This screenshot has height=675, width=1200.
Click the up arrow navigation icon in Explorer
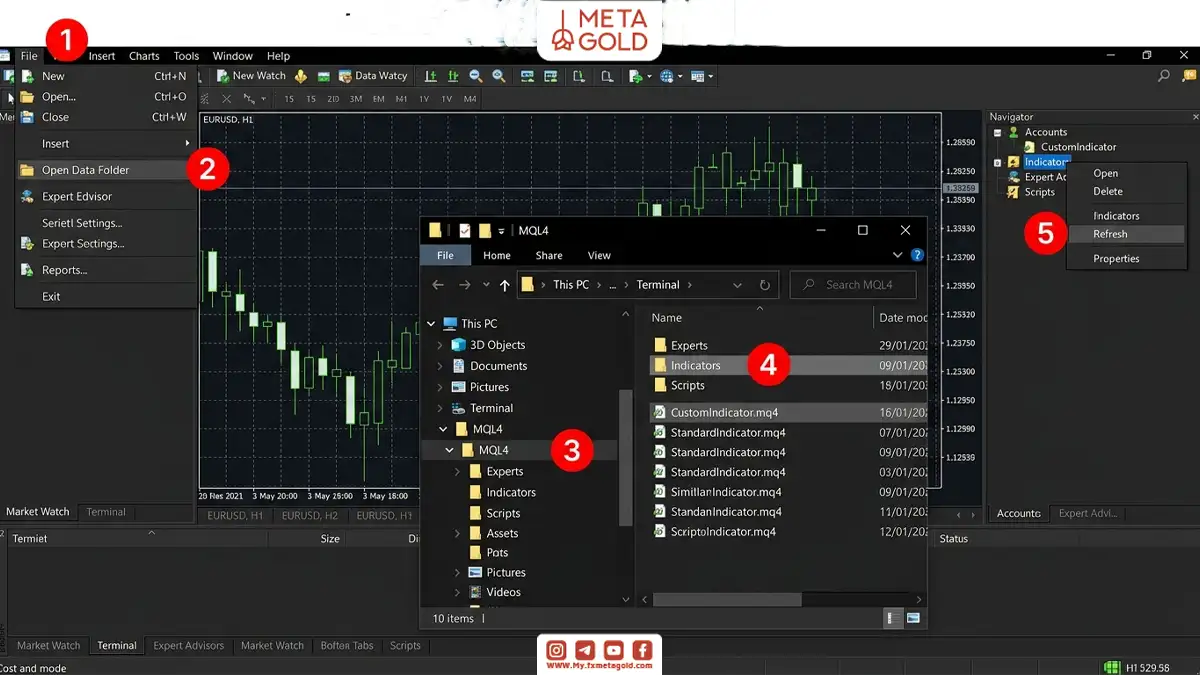[x=504, y=285]
